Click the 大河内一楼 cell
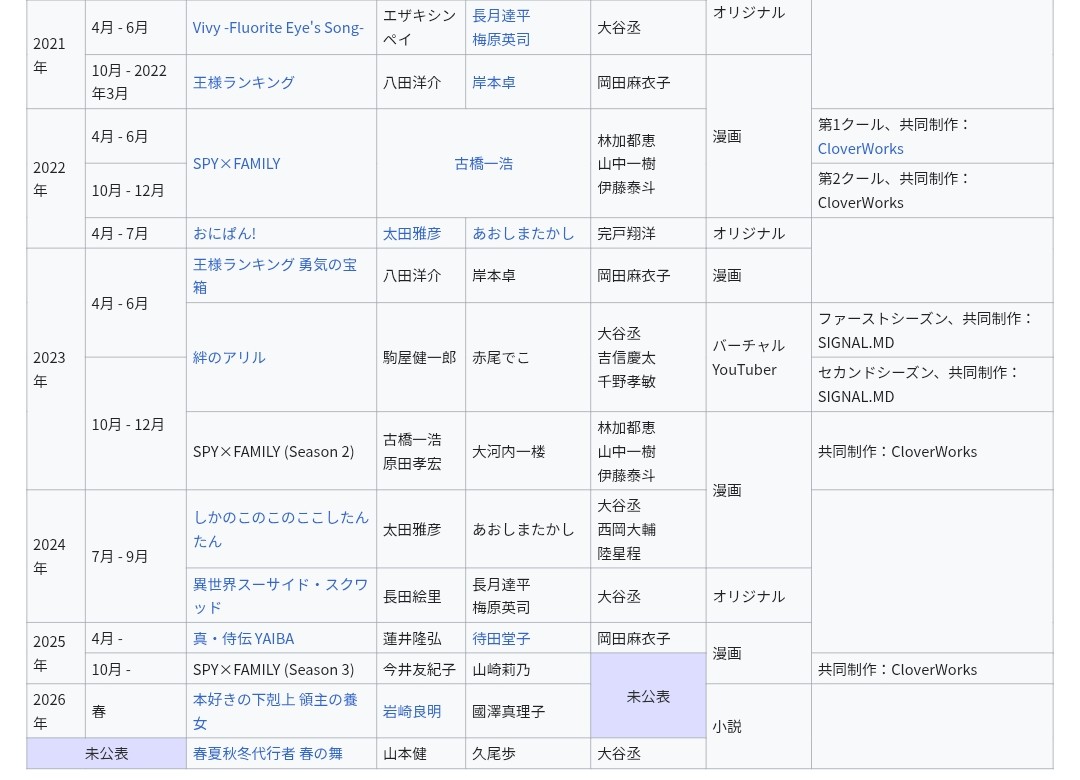Image resolution: width=1080 pixels, height=780 pixels. point(528,451)
